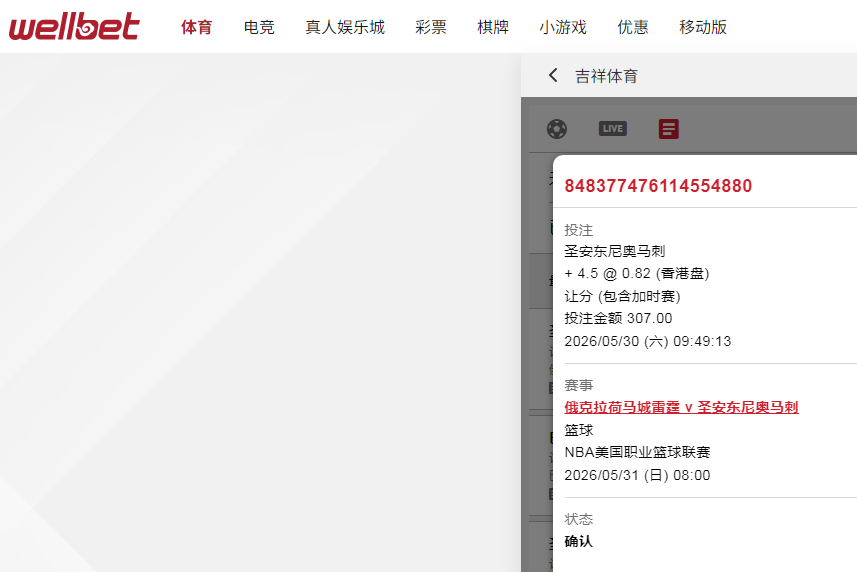Open the 棋牌 card games section
Image resolution: width=857 pixels, height=572 pixels.
(493, 27)
